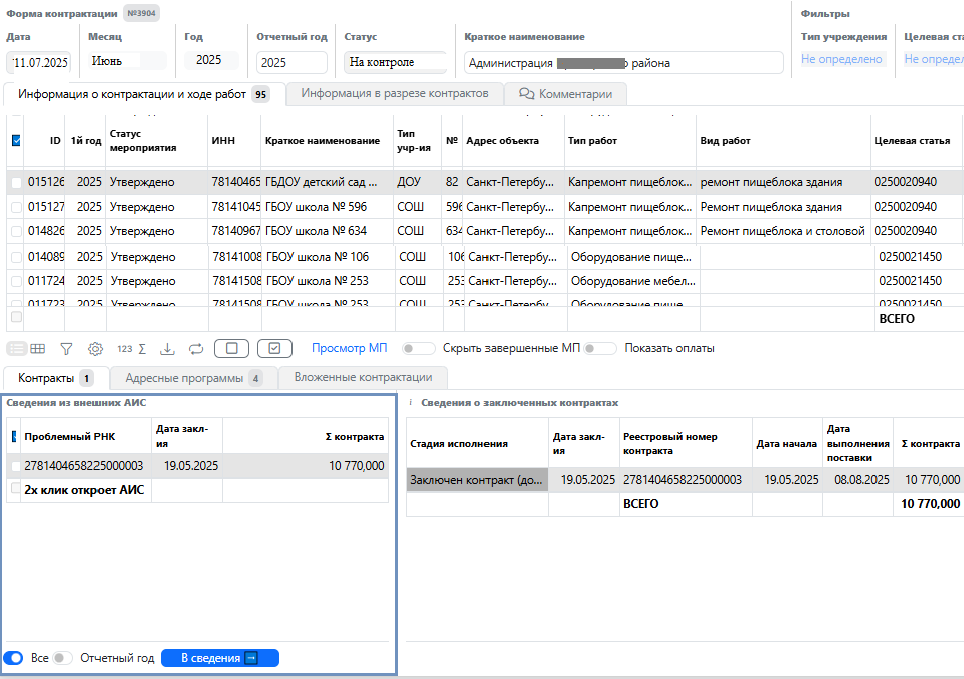Switch to list view icon in toolbar

tap(17, 349)
